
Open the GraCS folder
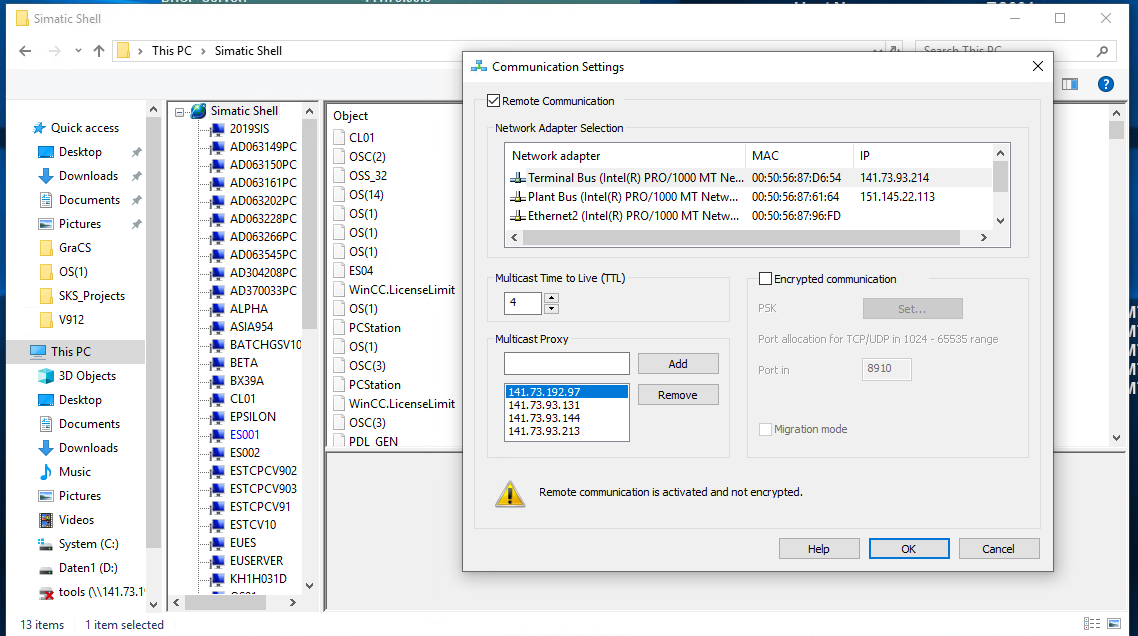[x=75, y=248]
